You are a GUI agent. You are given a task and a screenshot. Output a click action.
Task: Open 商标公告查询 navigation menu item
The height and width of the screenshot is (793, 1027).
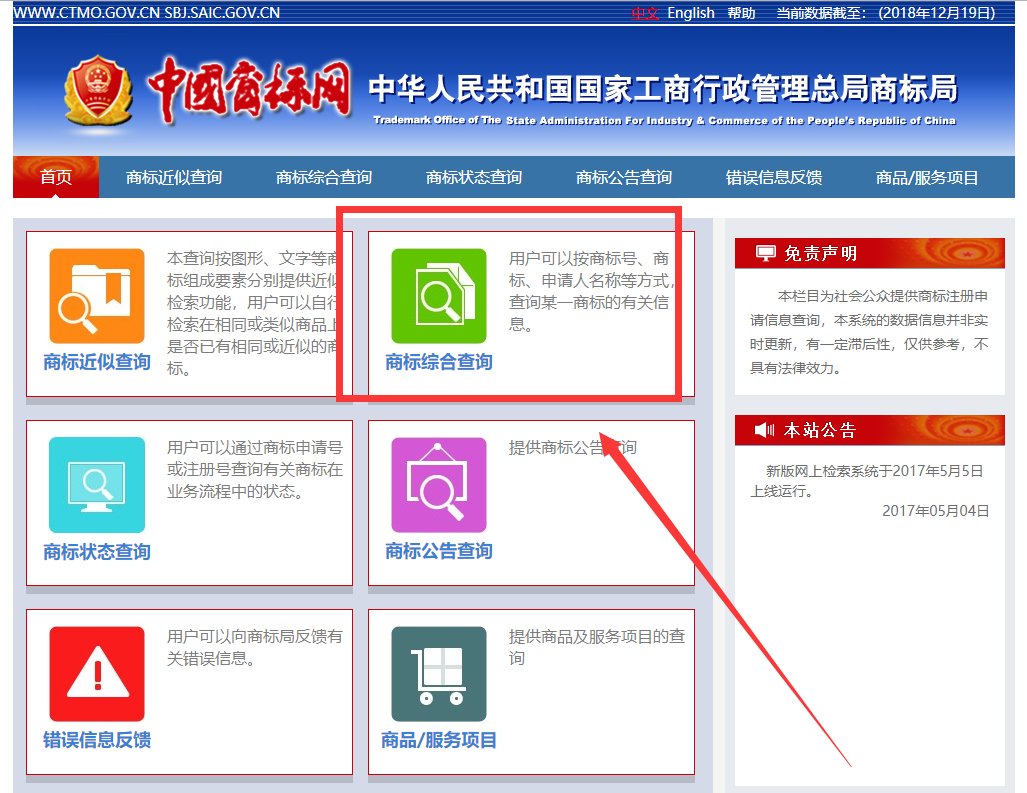pyautogui.click(x=624, y=178)
